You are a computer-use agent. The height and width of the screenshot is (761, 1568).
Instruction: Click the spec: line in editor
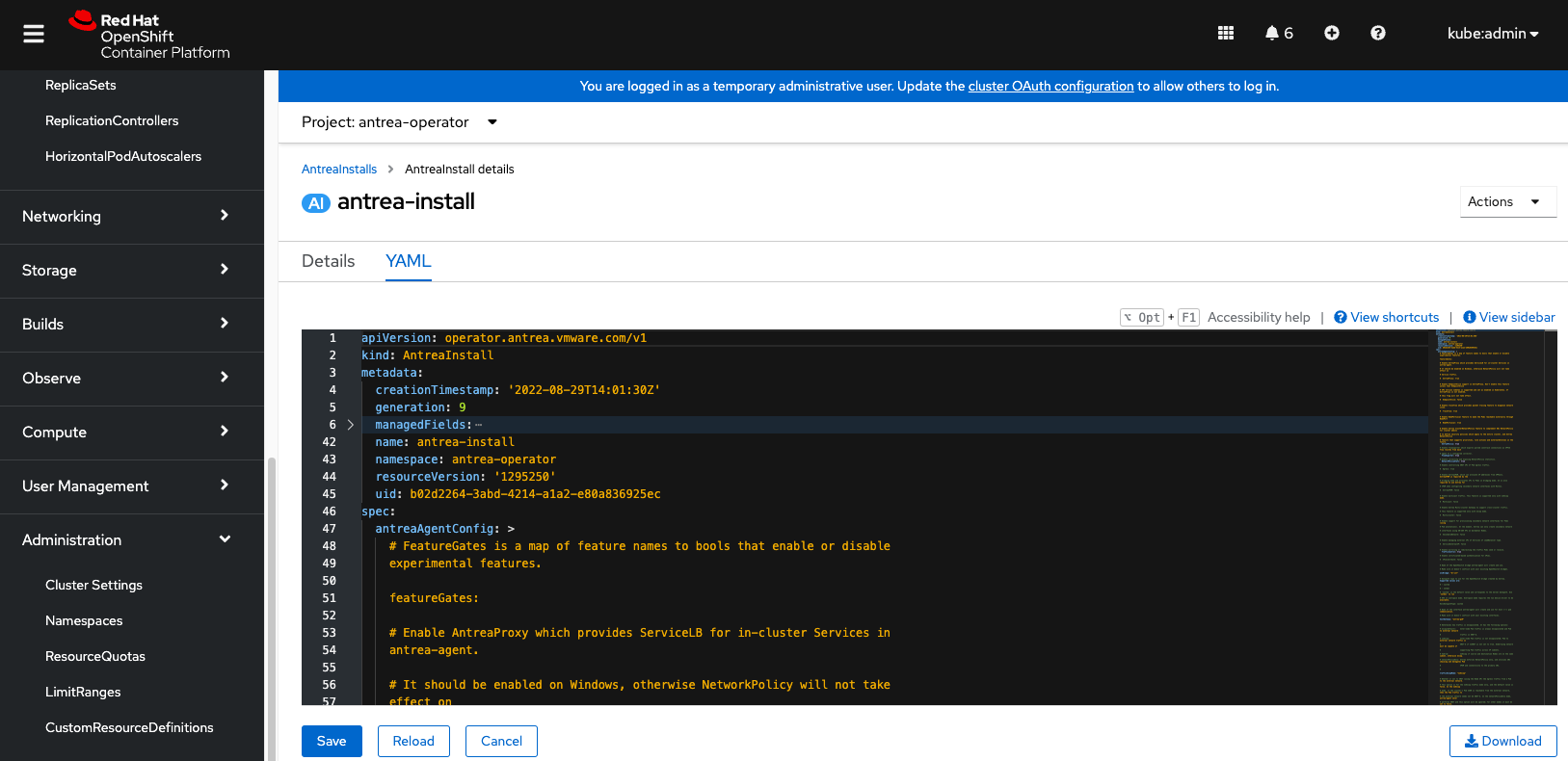pos(378,512)
